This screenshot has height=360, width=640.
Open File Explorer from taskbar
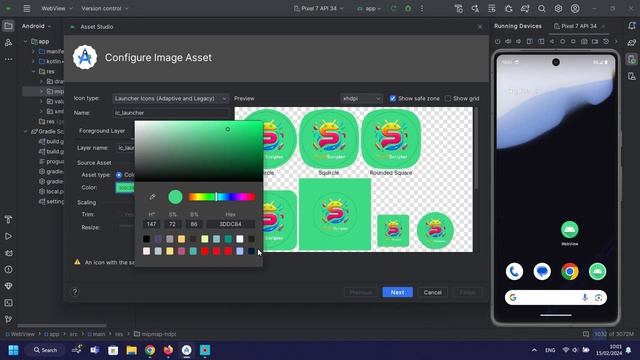131,350
